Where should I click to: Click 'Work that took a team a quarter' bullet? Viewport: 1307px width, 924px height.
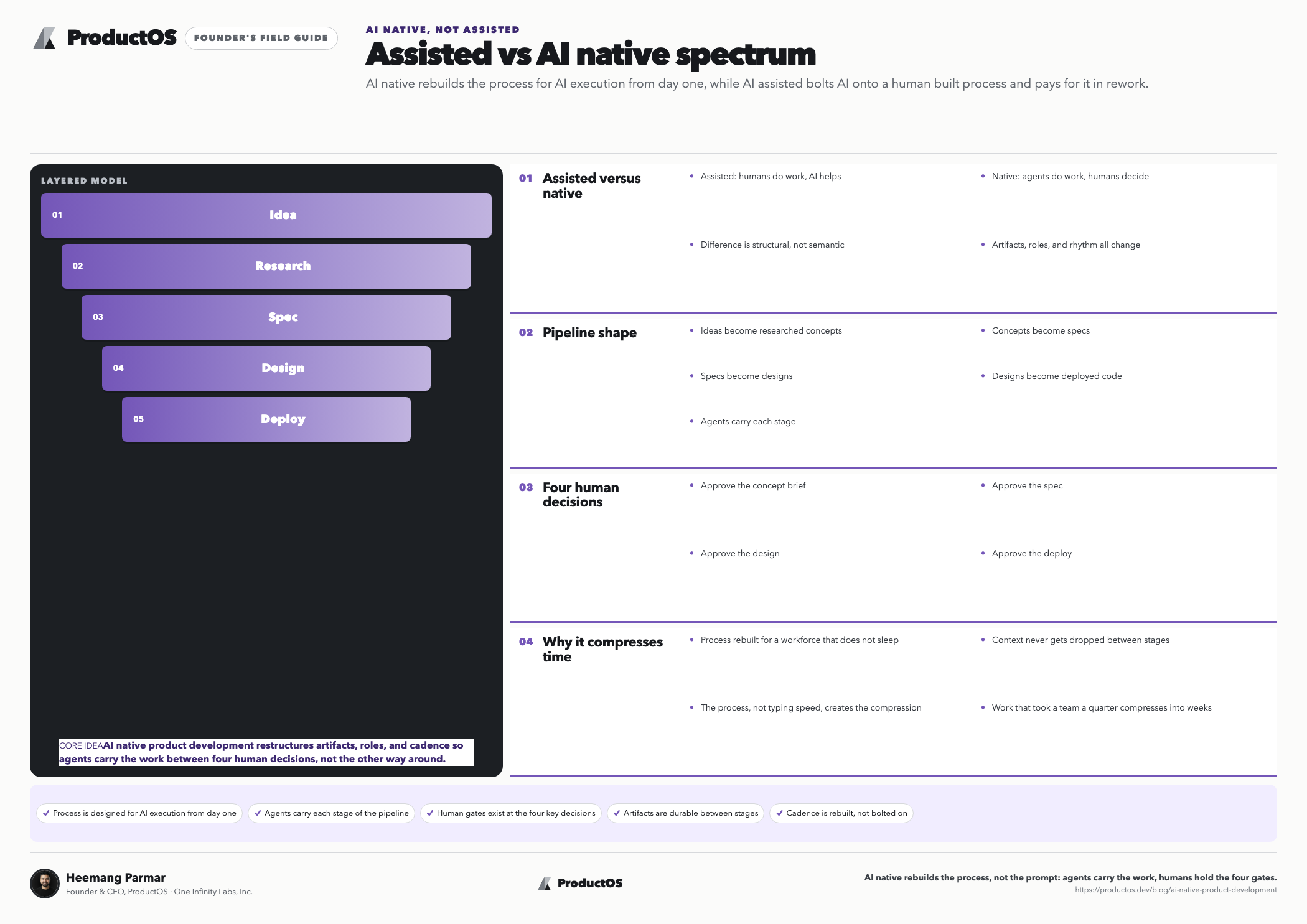(x=1102, y=708)
